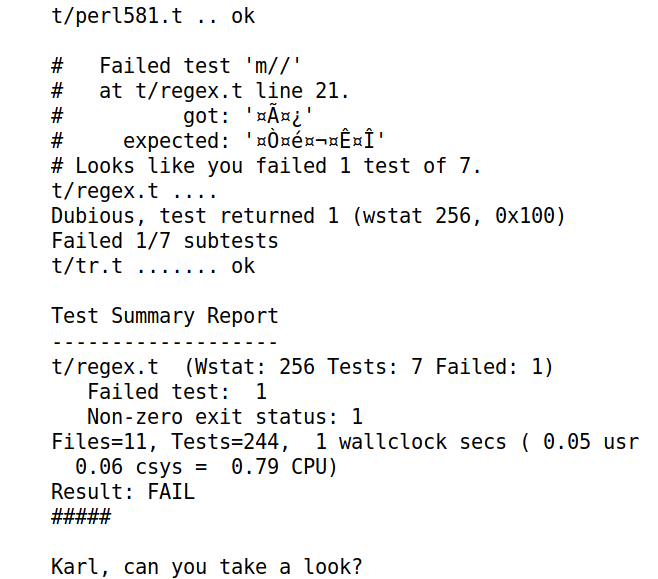Click 'Karl, can you take a look?' text
The width and height of the screenshot is (658, 579).
206,567
